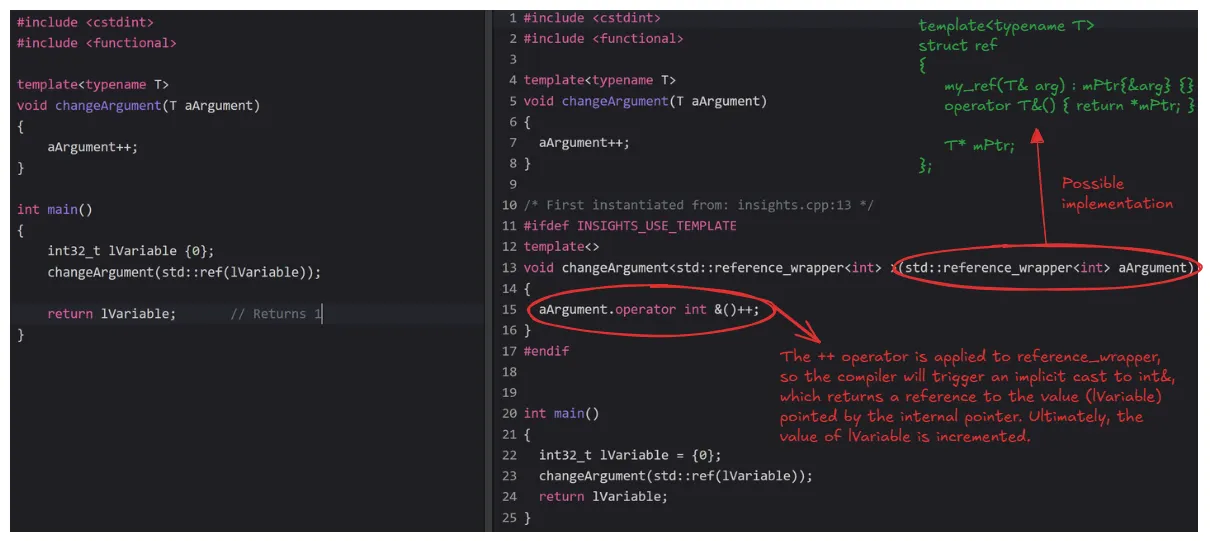This screenshot has height=541, width=1210.
Task: Click the 'Possible implementation' red annotation
Action: pyautogui.click(x=1117, y=194)
